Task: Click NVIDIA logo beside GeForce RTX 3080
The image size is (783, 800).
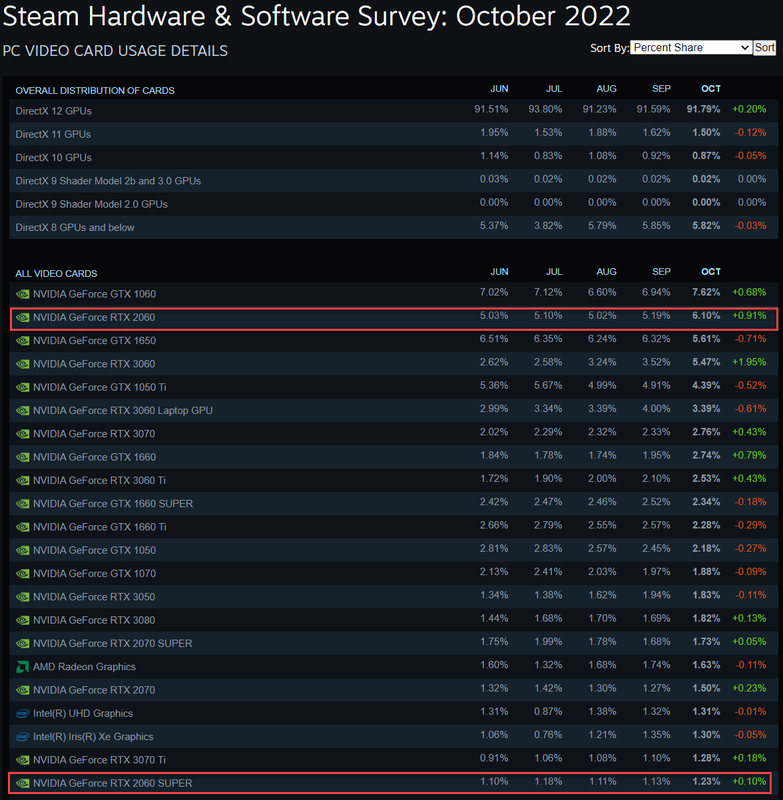Action: 22,620
